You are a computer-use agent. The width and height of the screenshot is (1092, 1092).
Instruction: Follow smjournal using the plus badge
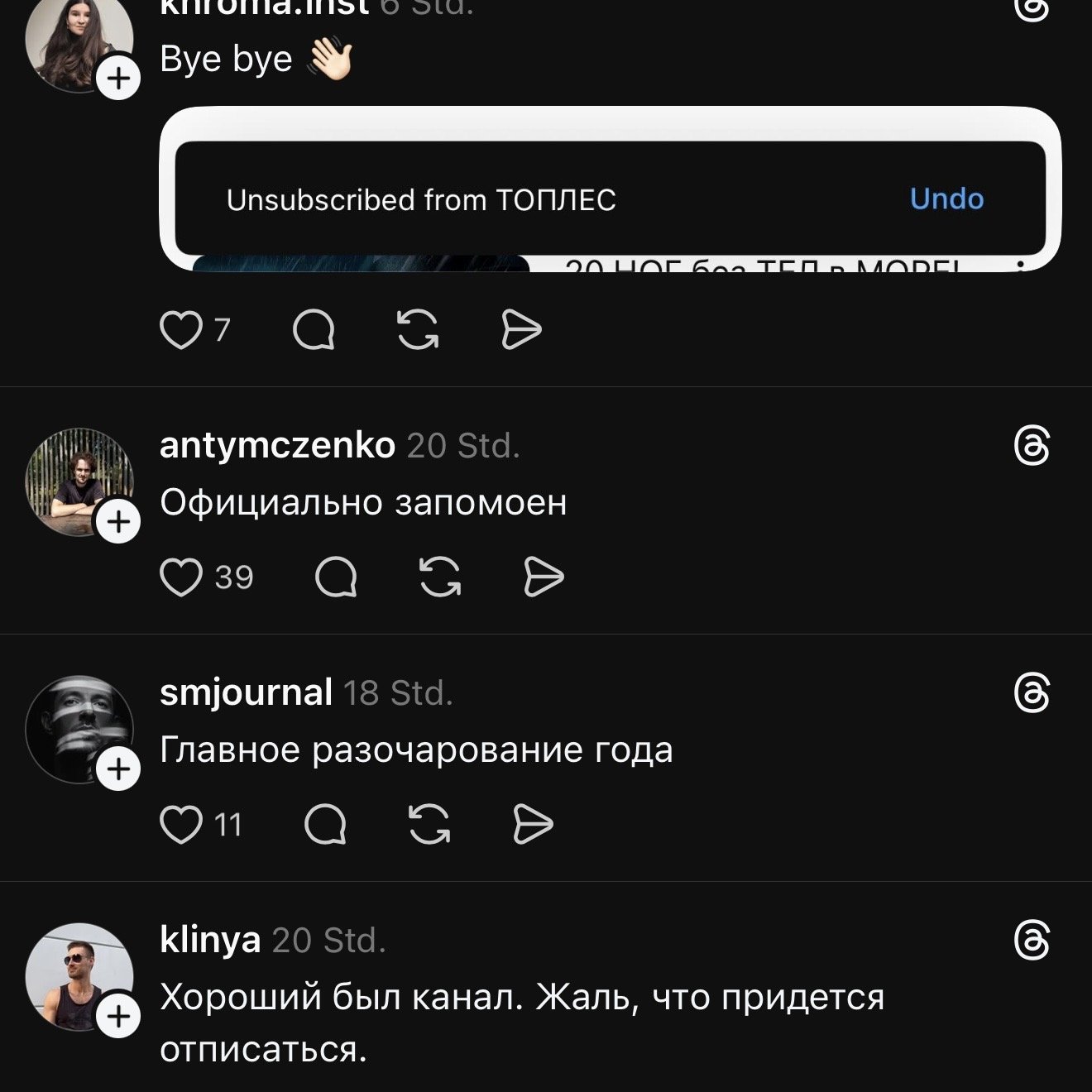[x=119, y=769]
